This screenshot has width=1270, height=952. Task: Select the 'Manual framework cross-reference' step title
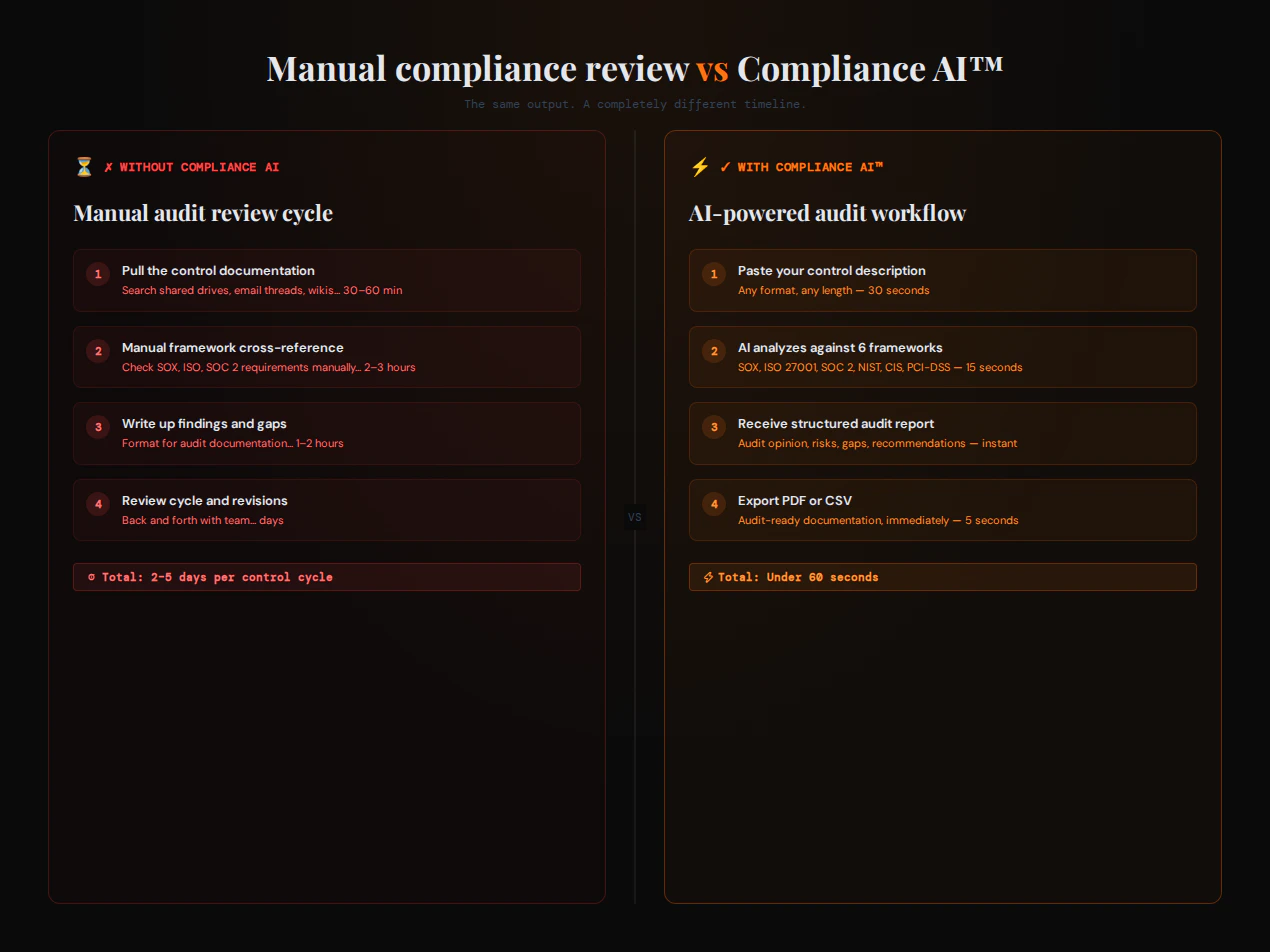pyautogui.click(x=233, y=348)
